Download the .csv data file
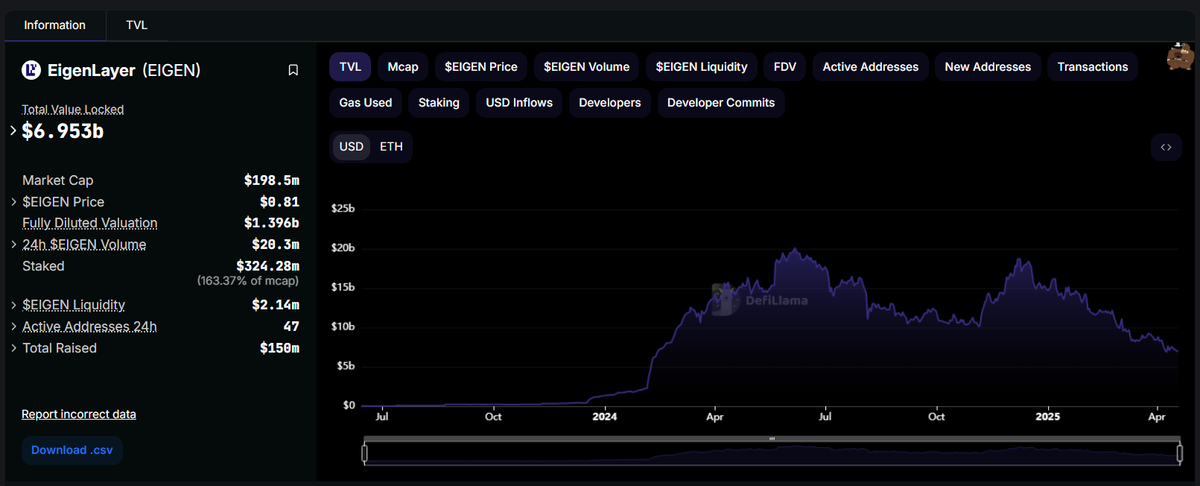 point(72,450)
